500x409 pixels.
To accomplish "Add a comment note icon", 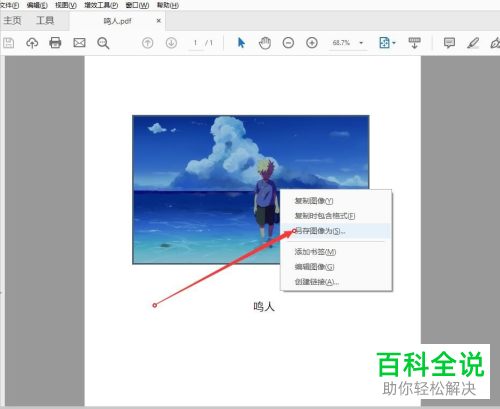I will 449,43.
